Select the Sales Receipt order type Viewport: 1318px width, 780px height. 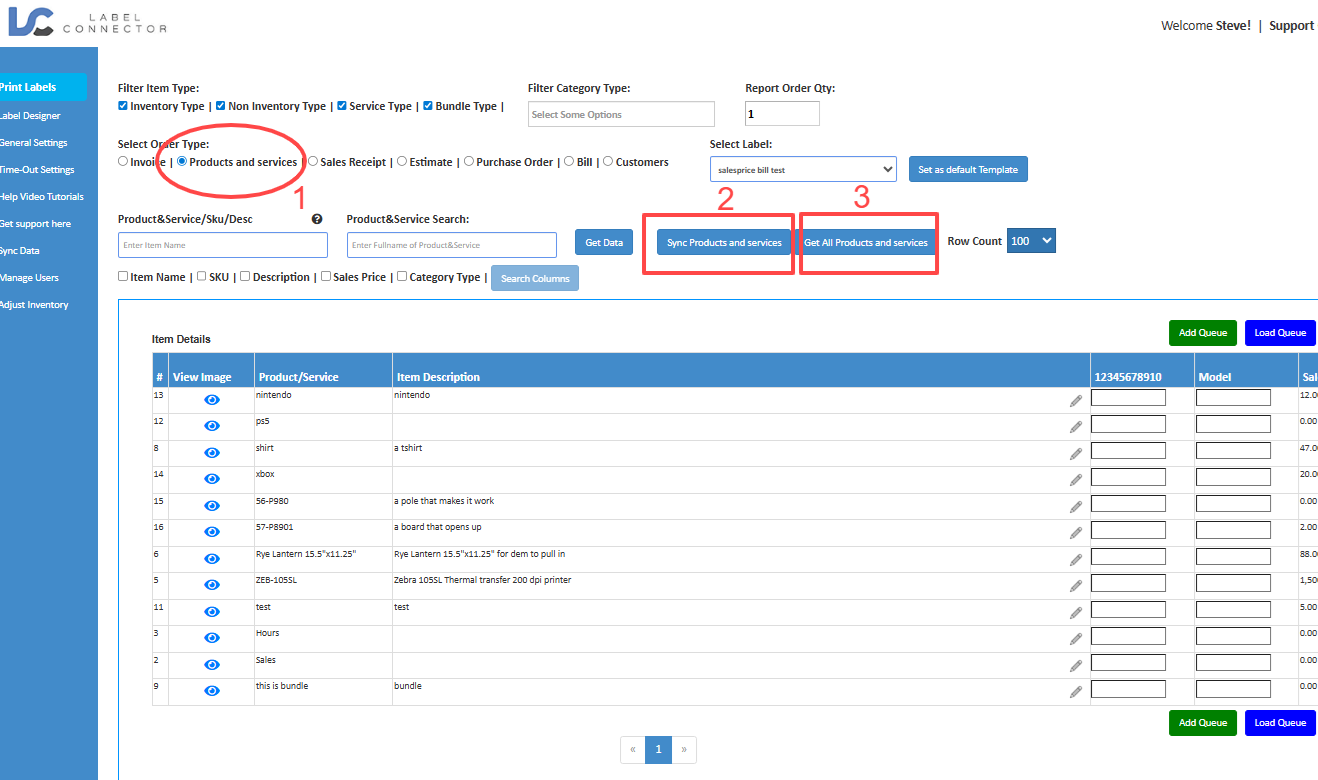pyautogui.click(x=313, y=161)
